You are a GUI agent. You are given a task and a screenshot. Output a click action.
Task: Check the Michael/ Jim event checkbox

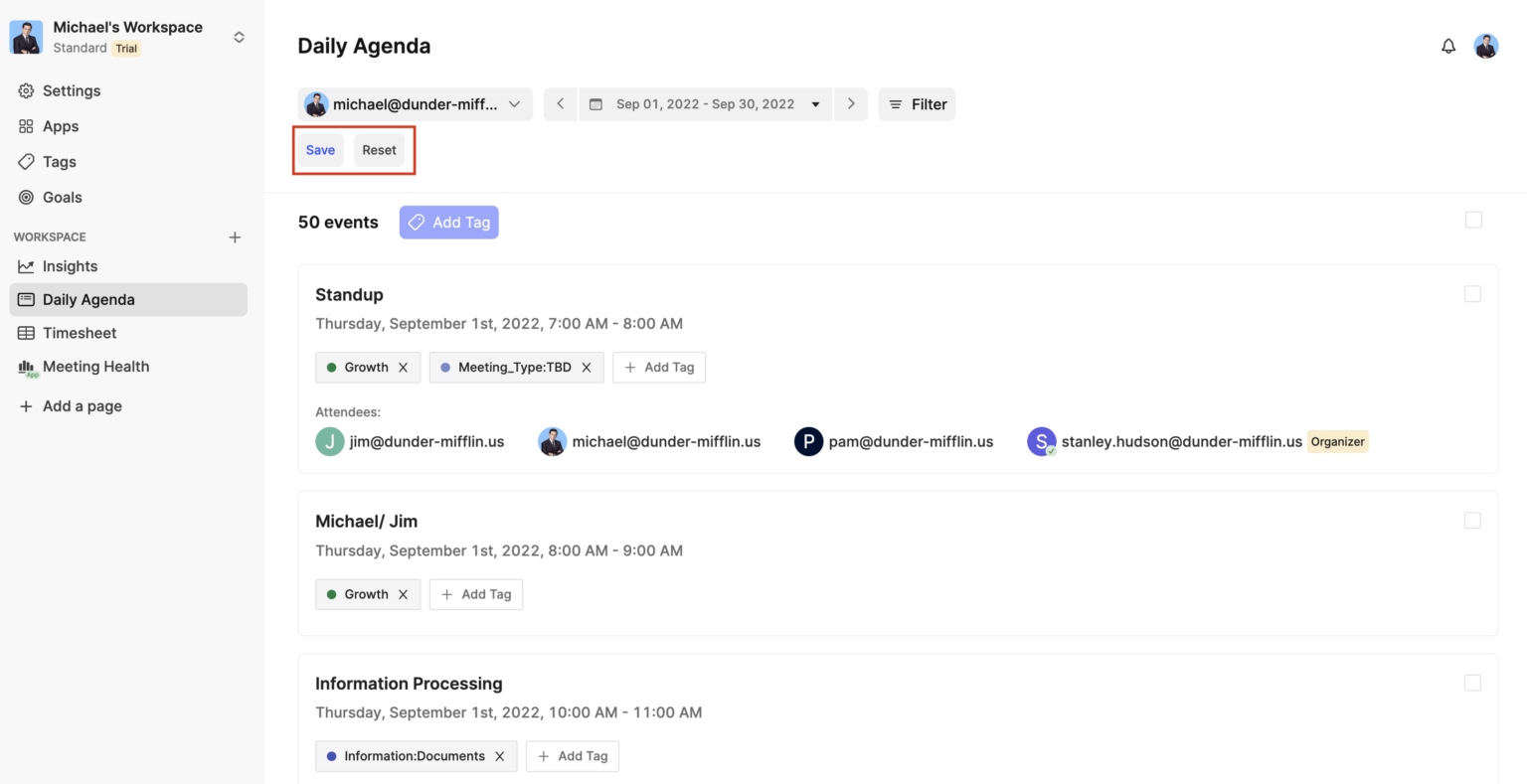1472,521
